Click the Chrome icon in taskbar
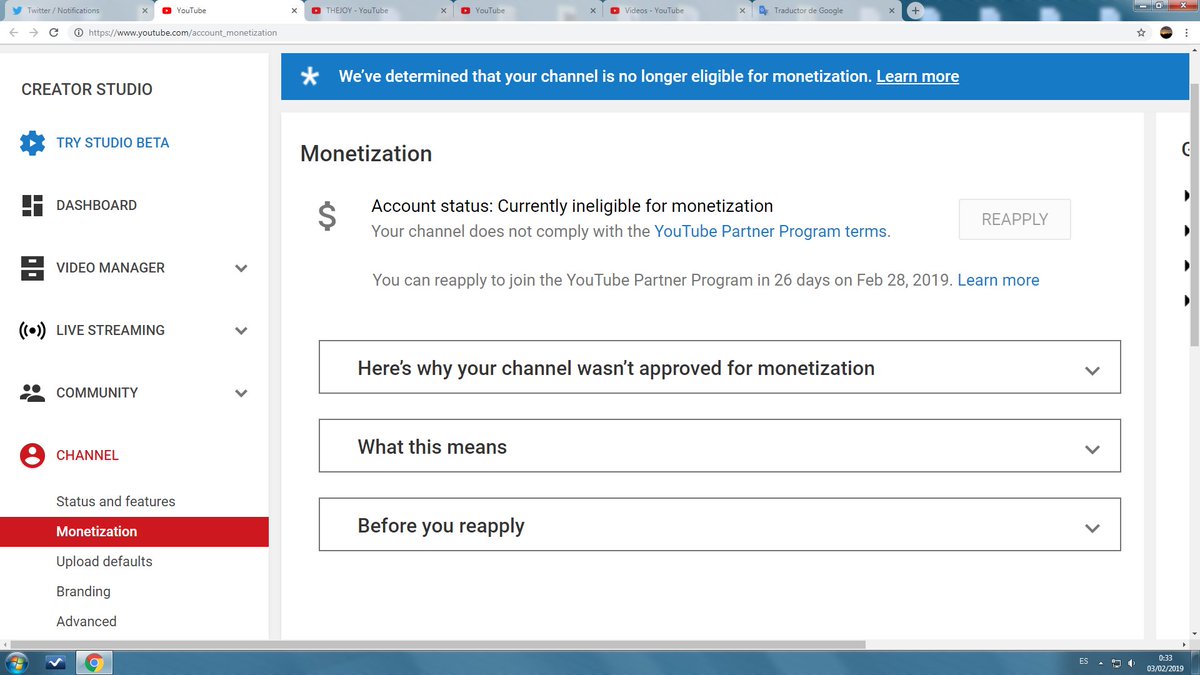 tap(95, 662)
